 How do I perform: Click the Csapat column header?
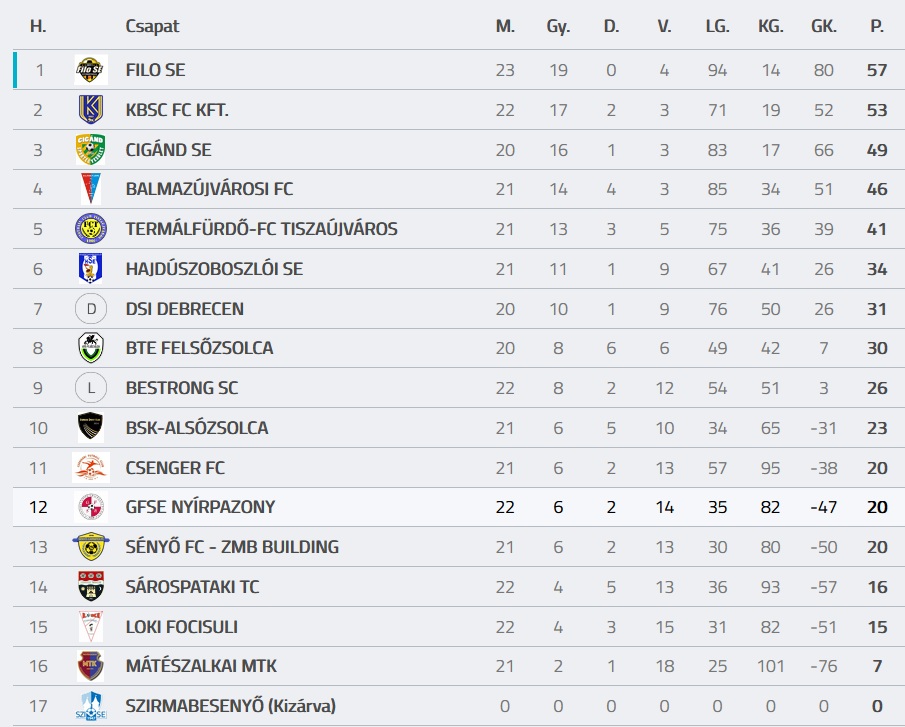pos(152,27)
